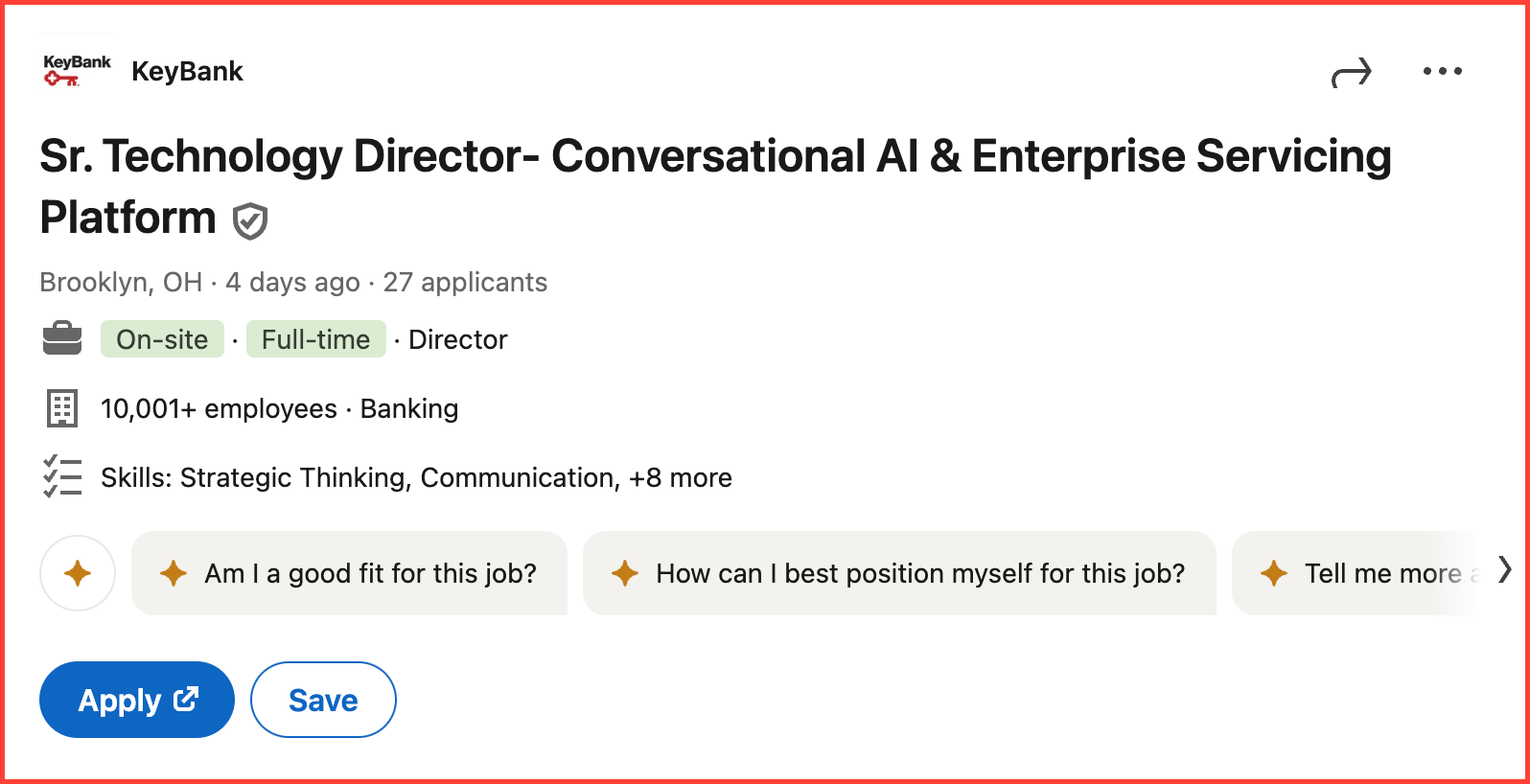Viewport: 1530px width, 784px height.
Task: Select 'How can I best position myself for this job?'
Action: tap(899, 573)
